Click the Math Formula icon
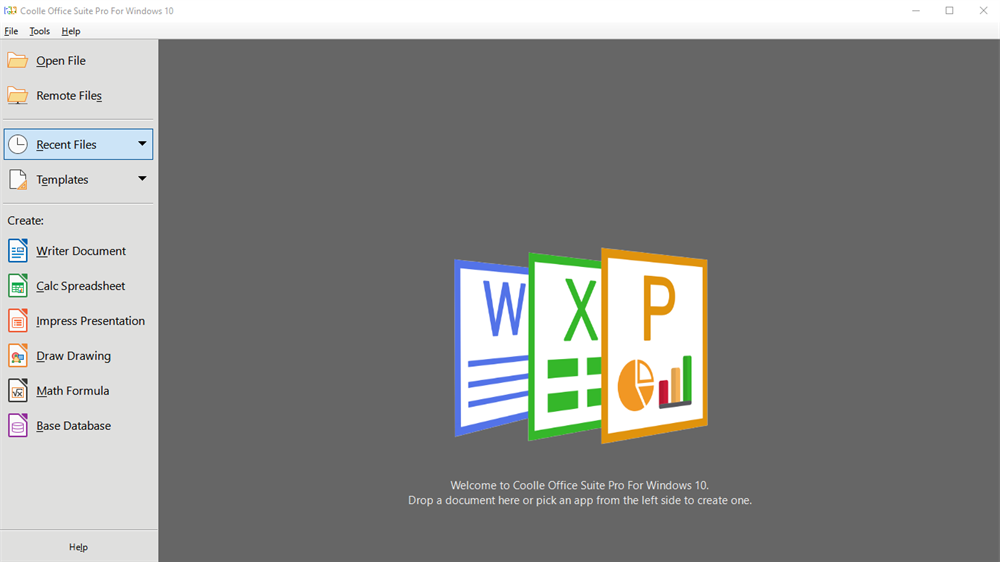This screenshot has height=562, width=1000. point(18,391)
